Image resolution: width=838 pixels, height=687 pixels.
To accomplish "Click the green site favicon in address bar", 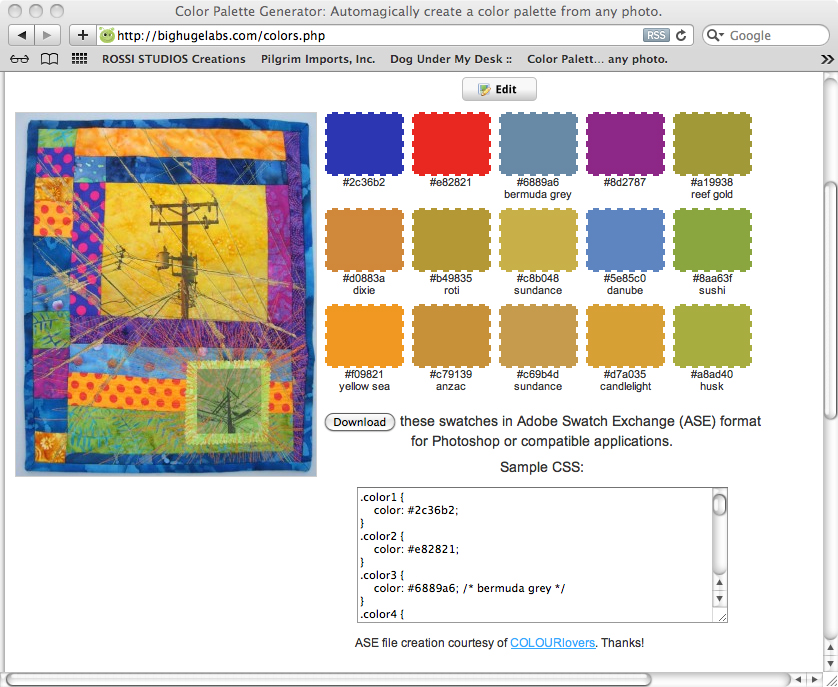I will pyautogui.click(x=107, y=35).
